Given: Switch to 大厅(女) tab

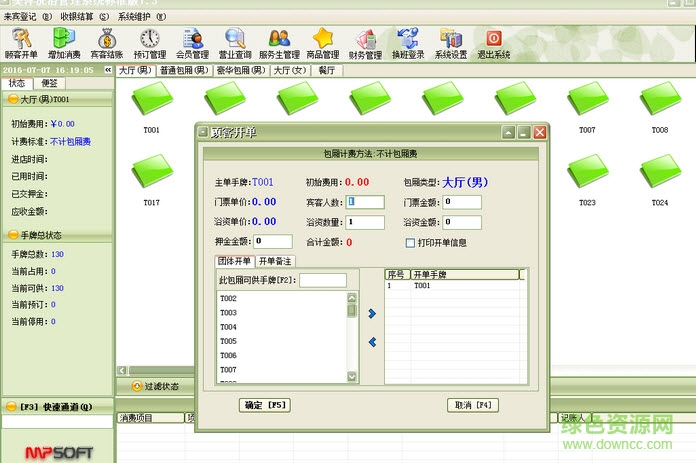Looking at the screenshot, I should (290, 71).
